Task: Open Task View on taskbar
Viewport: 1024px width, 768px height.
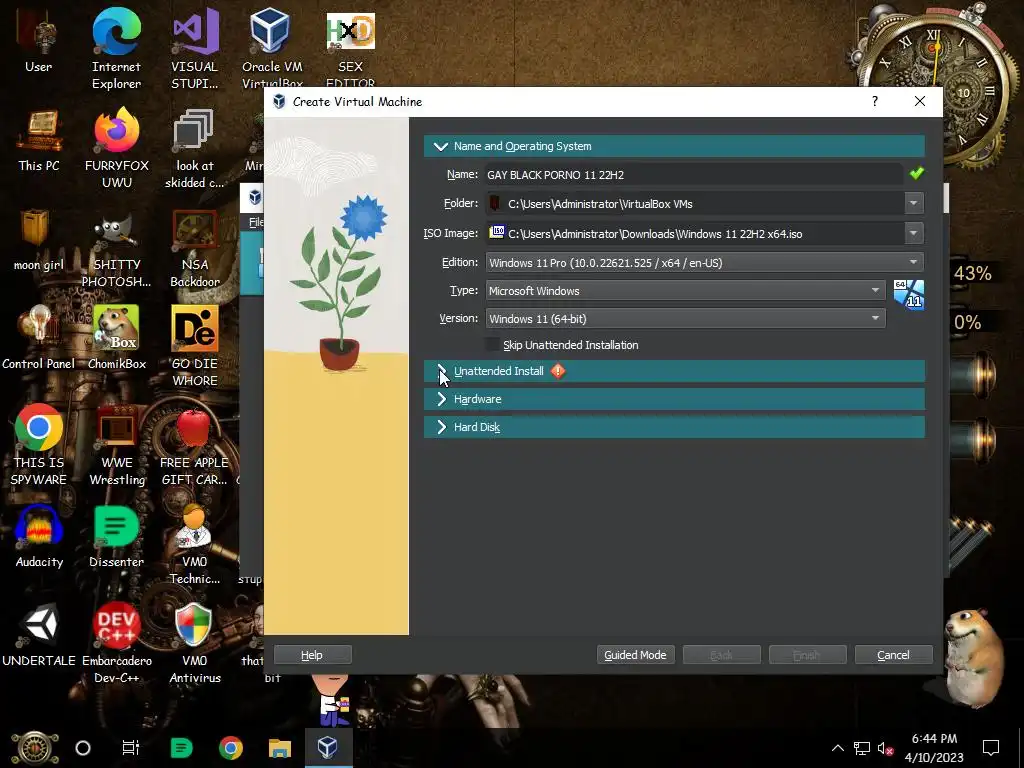Action: 131,748
